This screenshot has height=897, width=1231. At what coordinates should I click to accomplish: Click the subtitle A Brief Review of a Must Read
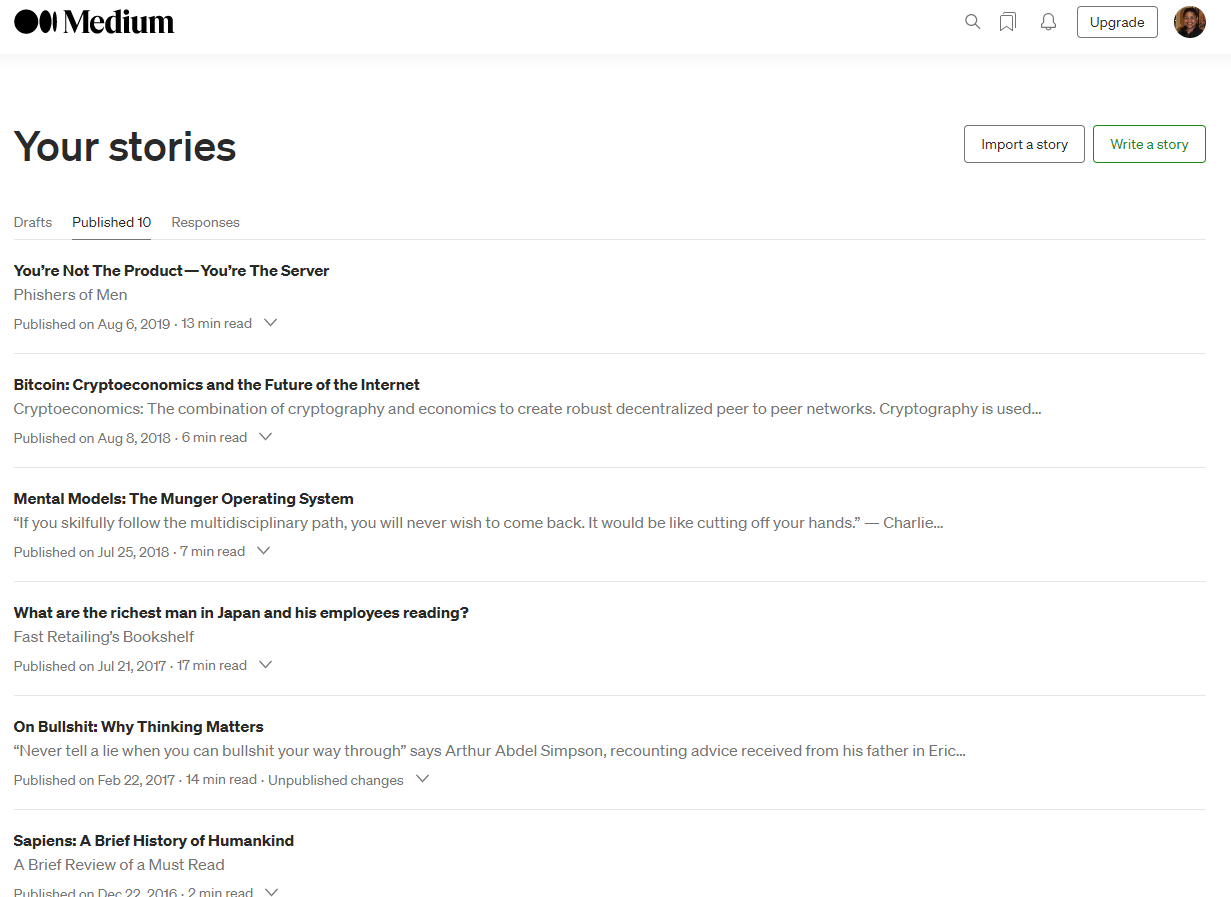pos(119,864)
